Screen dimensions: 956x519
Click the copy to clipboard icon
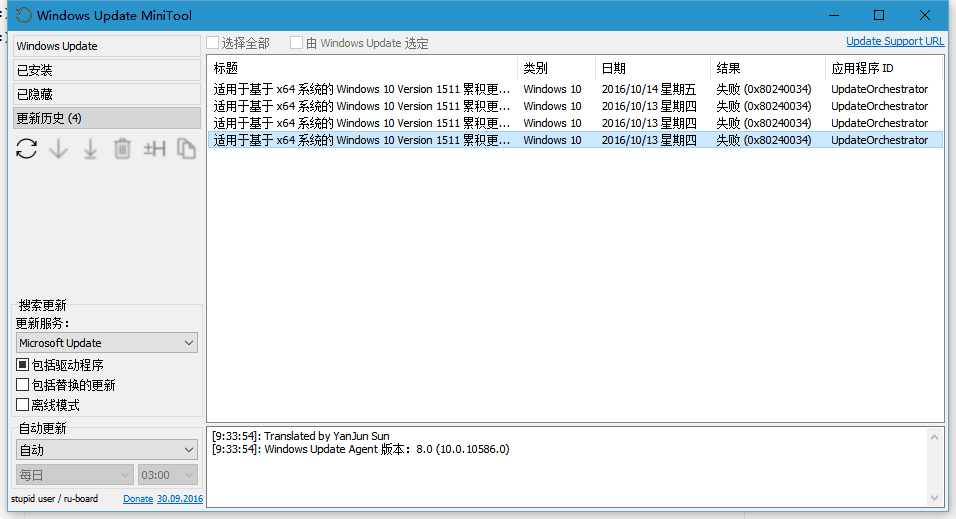click(186, 149)
